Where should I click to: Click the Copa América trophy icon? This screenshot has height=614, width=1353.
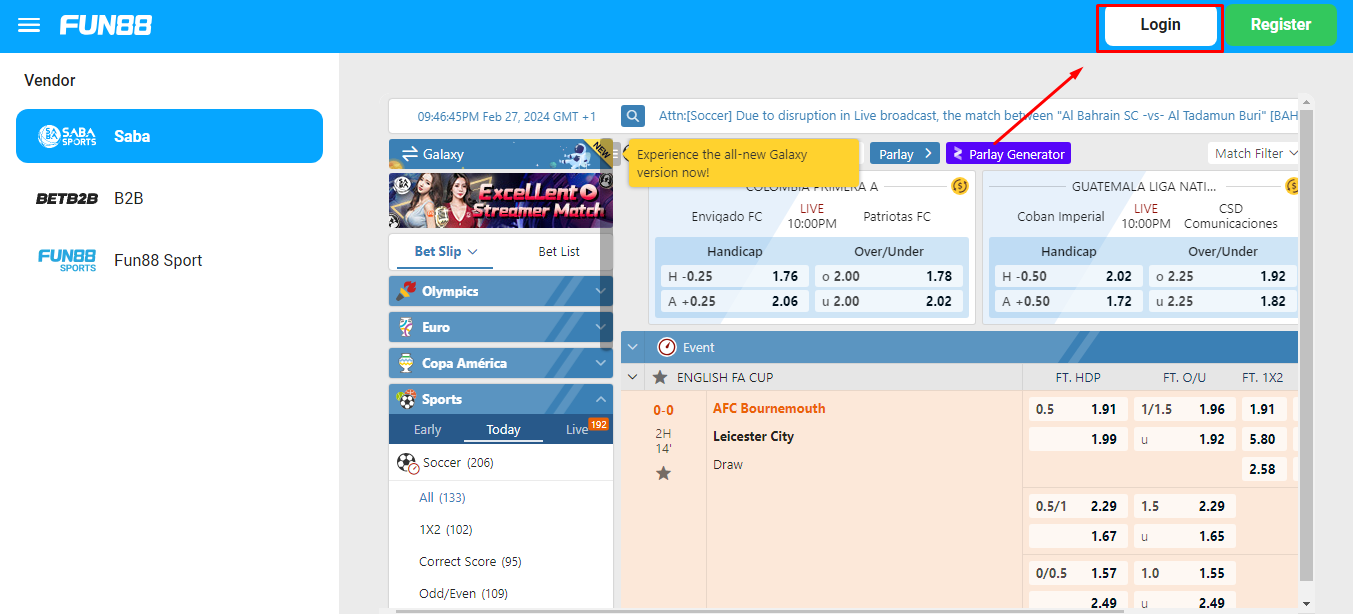[406, 363]
